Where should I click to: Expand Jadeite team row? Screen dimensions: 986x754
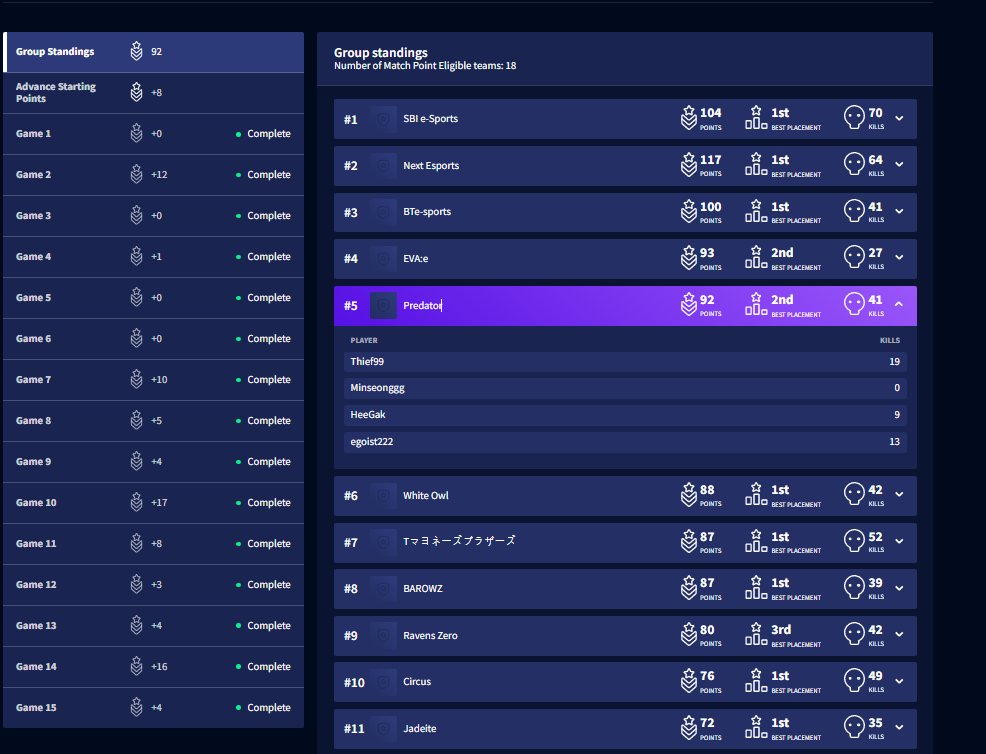625,729
